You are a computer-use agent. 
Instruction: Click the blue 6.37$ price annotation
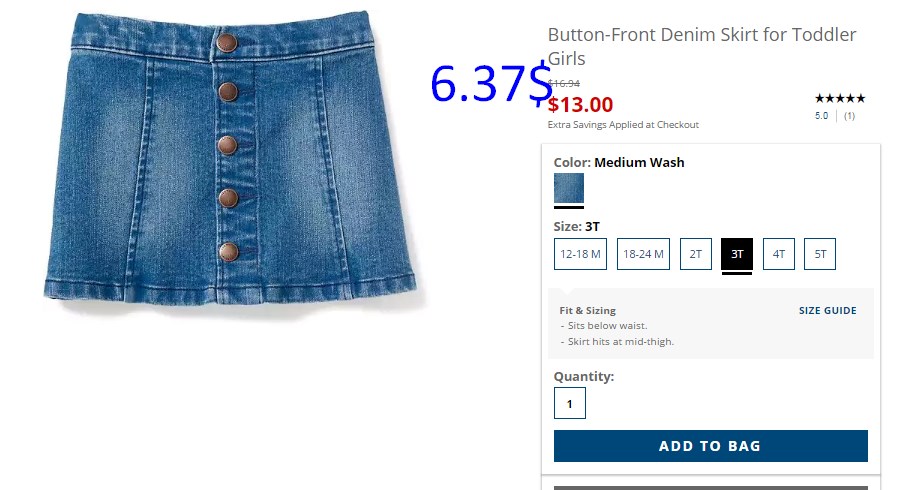(x=490, y=84)
